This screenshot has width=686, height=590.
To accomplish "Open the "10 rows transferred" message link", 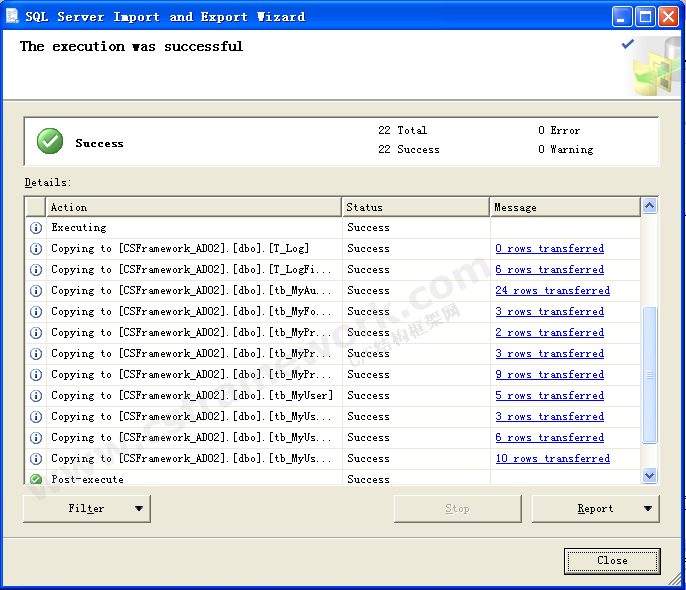I will click(x=552, y=459).
